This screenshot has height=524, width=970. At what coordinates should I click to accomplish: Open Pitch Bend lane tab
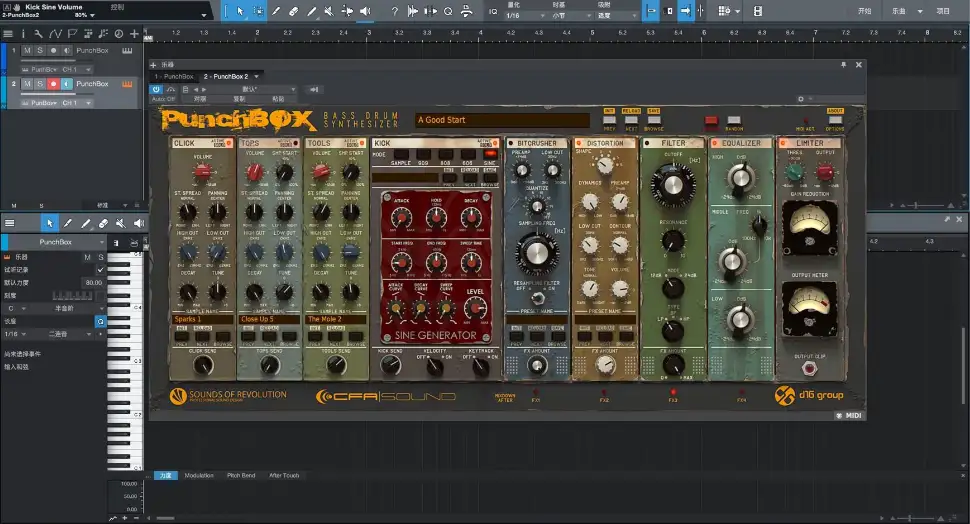coord(241,476)
